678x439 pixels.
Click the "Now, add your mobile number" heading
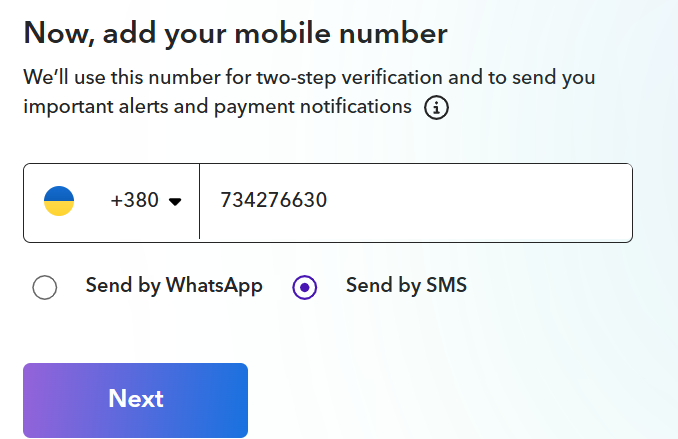[235, 33]
